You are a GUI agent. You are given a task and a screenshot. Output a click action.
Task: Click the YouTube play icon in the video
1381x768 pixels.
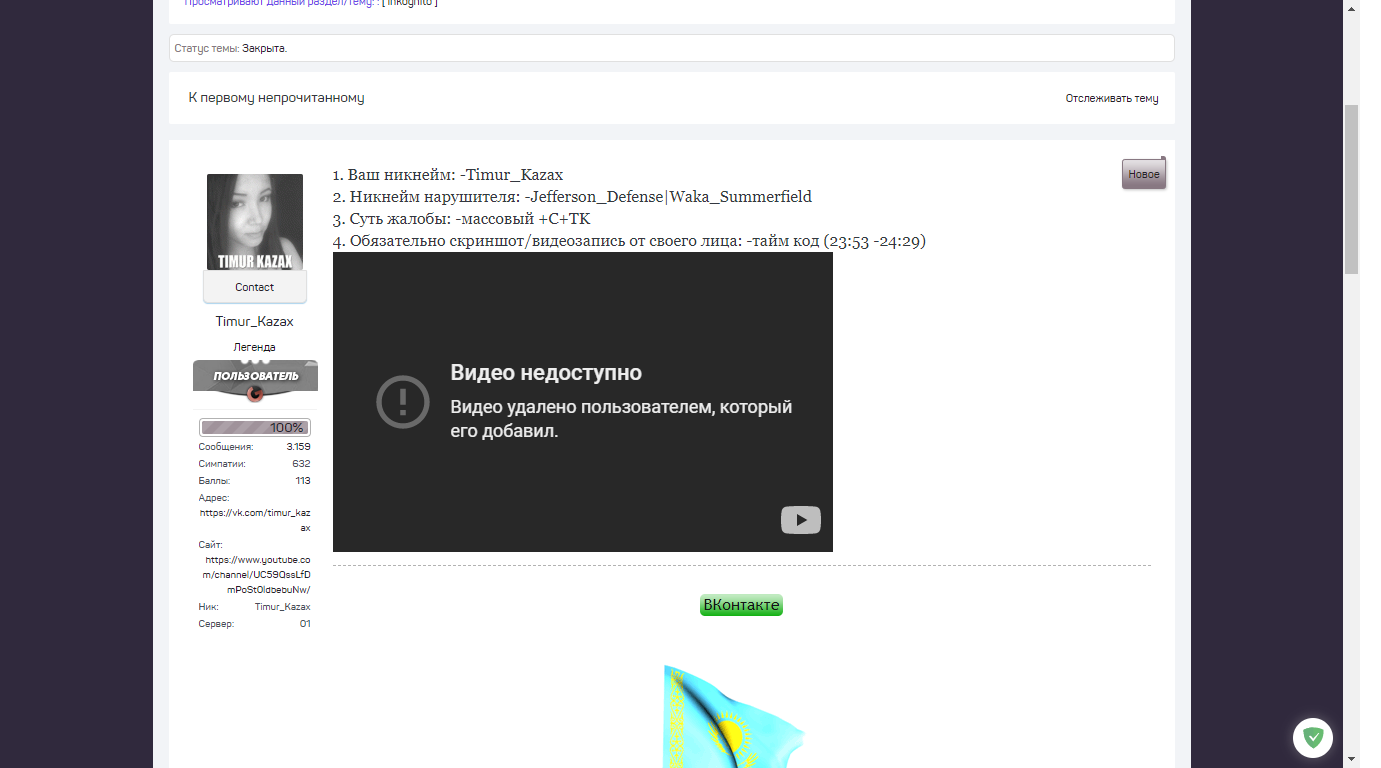pyautogui.click(x=800, y=520)
